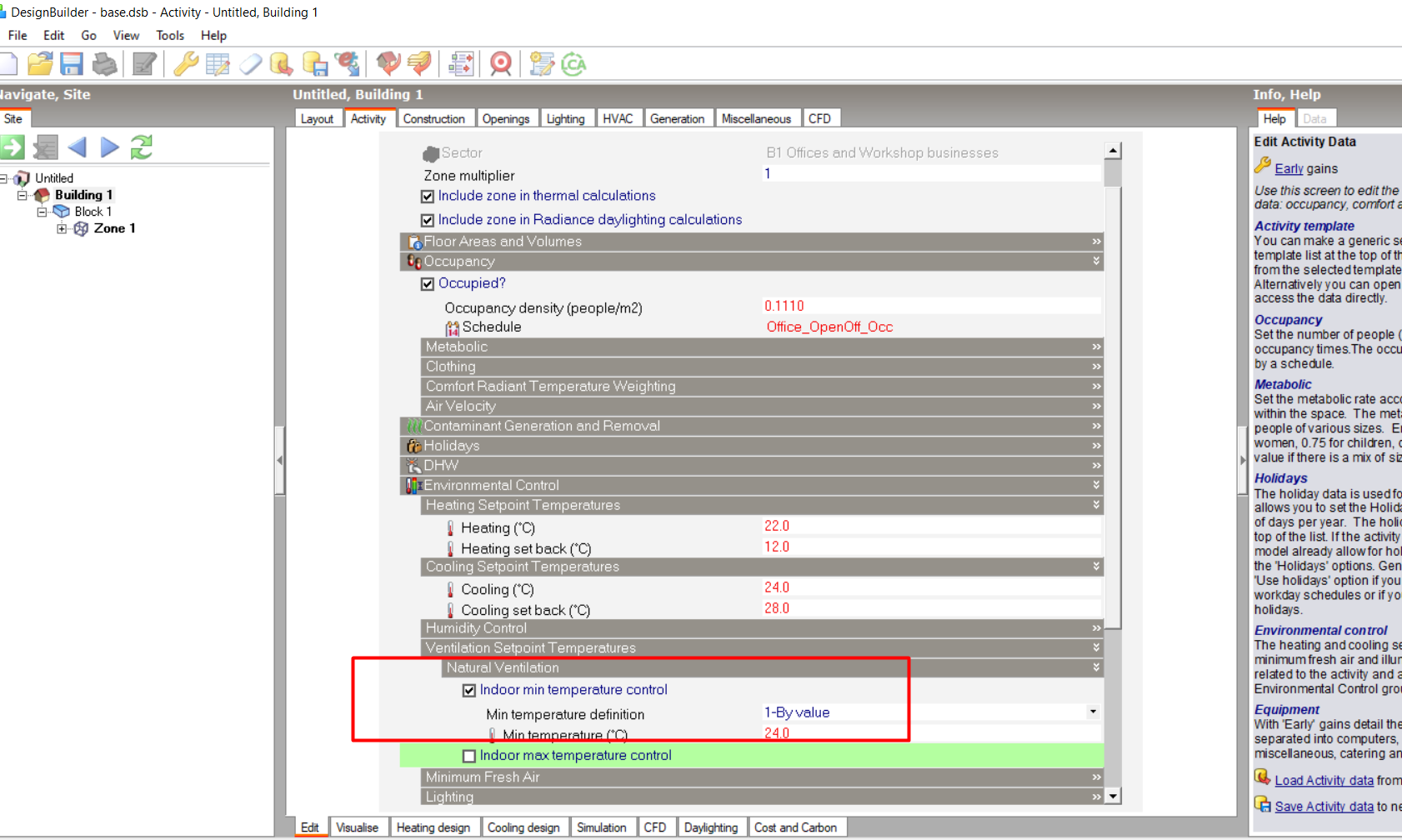This screenshot has height=840, width=1402.
Task: Click Save Activity data link
Action: [x=1324, y=806]
